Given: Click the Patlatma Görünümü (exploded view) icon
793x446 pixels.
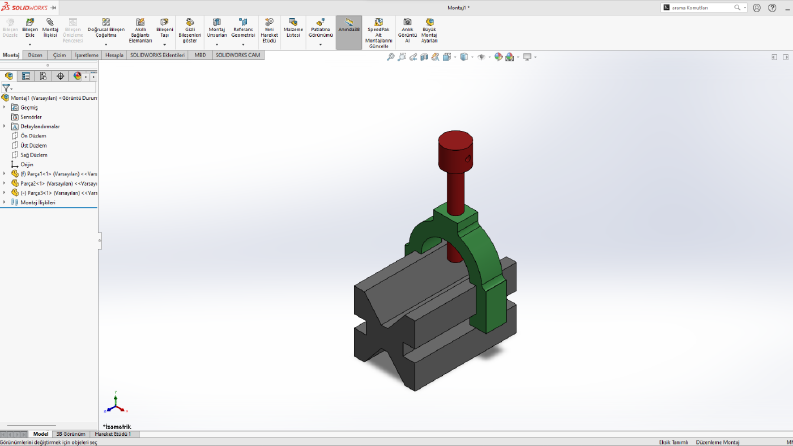Looking at the screenshot, I should [321, 22].
